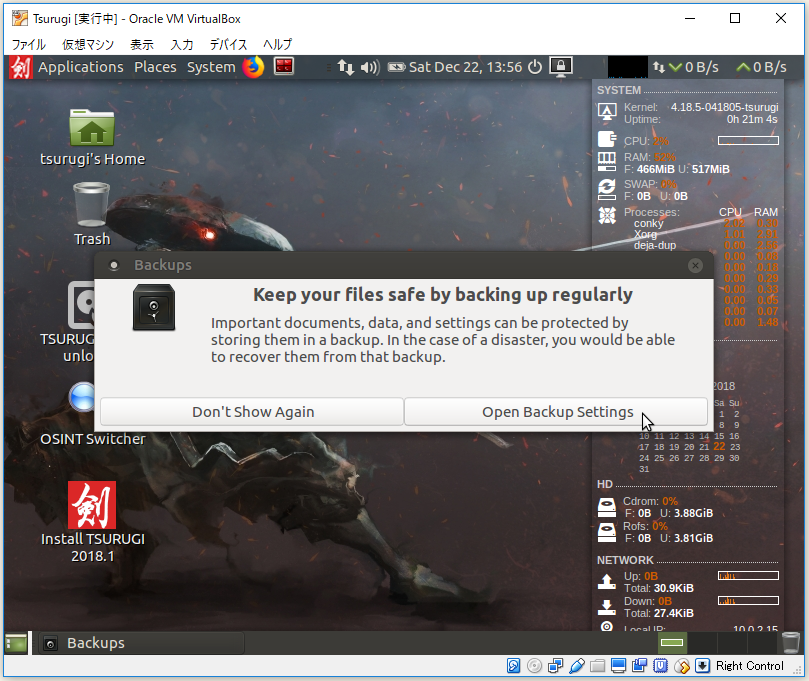Viewport: 809px width, 681px height.
Task: Click show desktop button in bottom panel
Action: pos(16,643)
